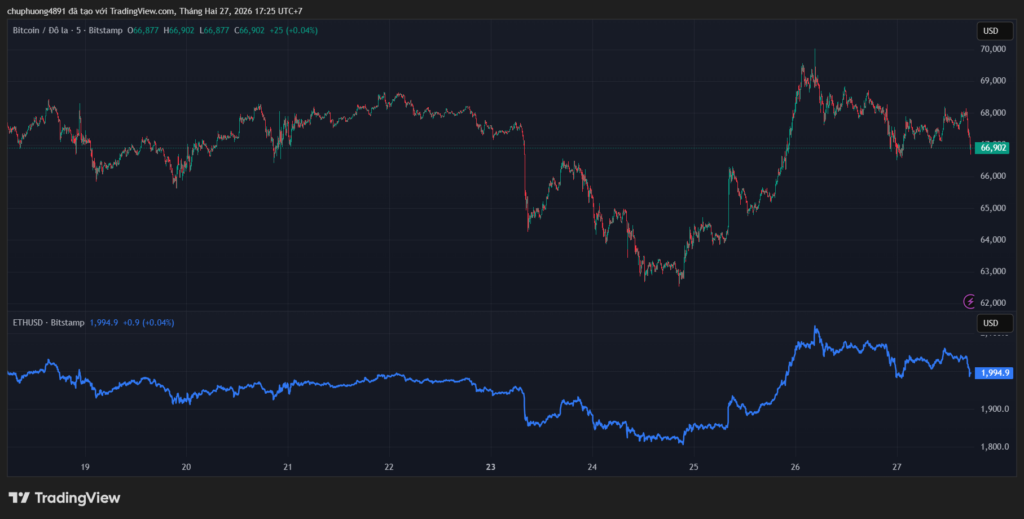Click date 21 on the time axis
The height and width of the screenshot is (519, 1024).
click(x=288, y=467)
